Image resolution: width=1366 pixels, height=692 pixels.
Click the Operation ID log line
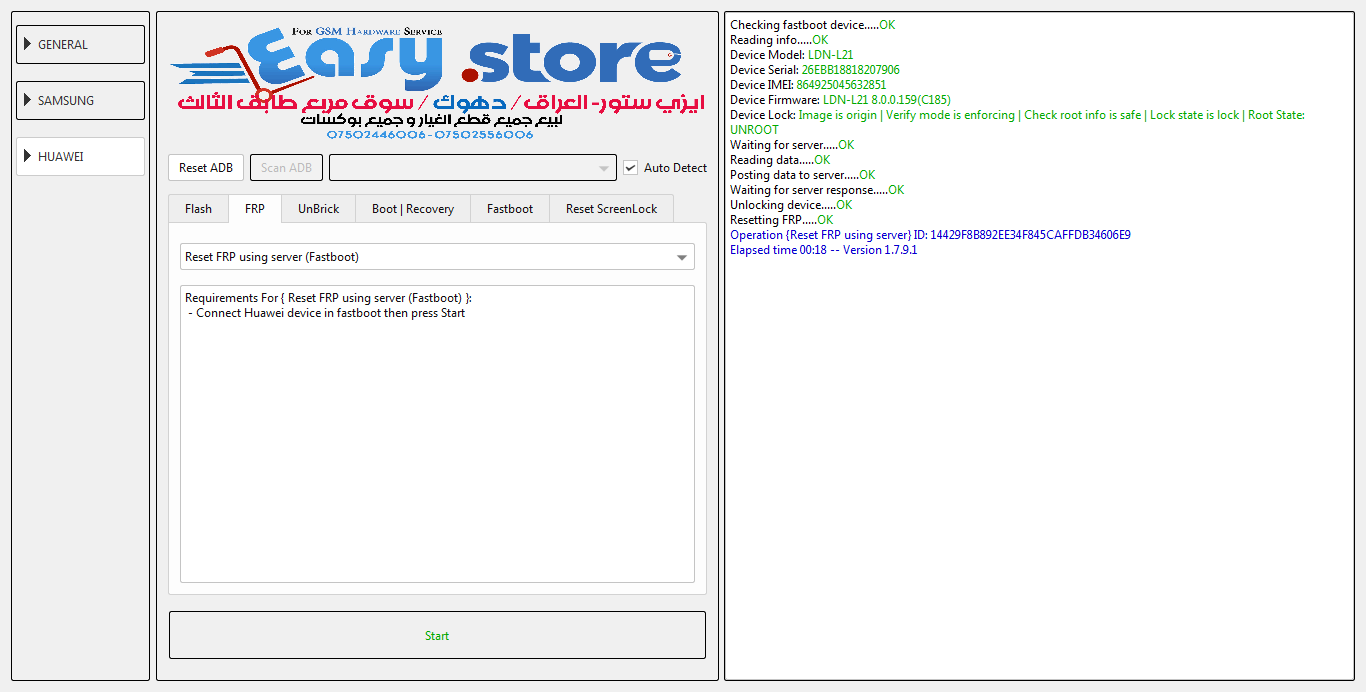point(930,235)
